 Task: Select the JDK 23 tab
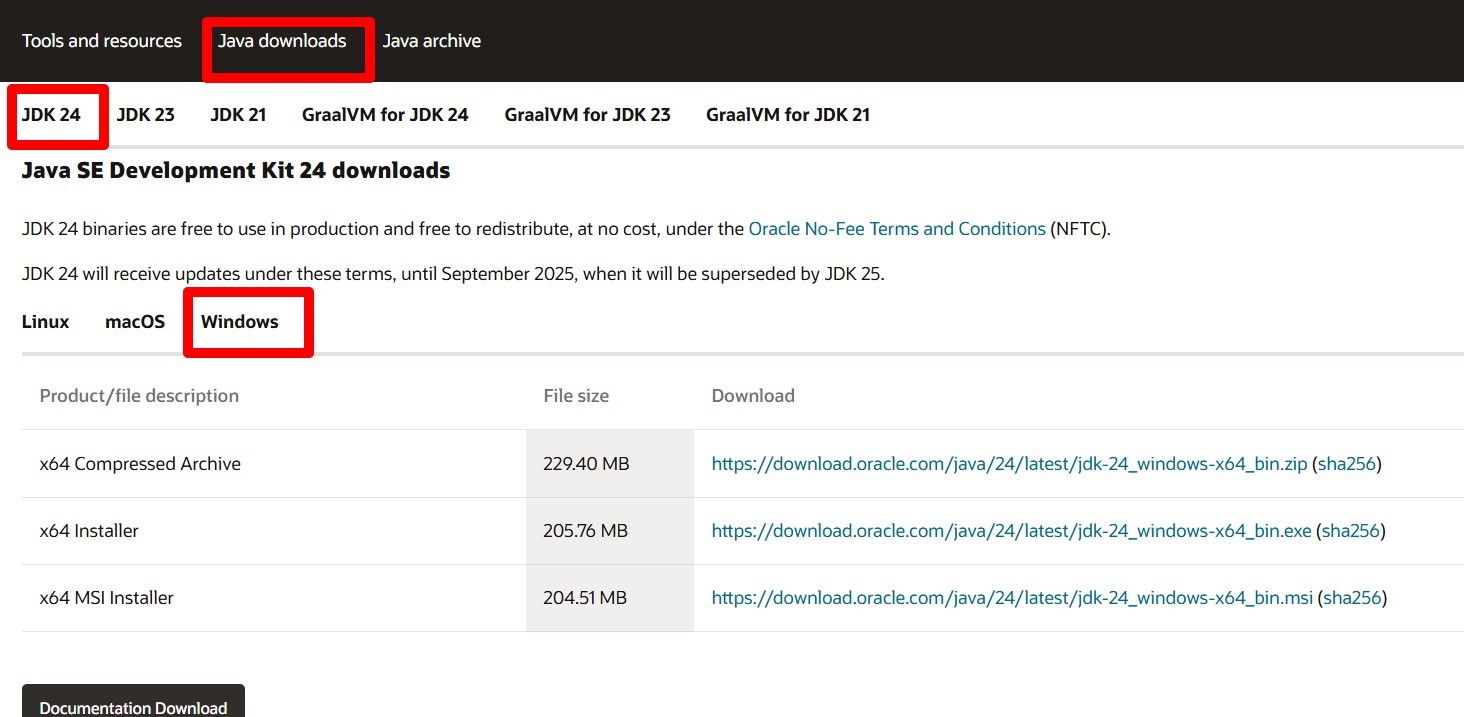tap(146, 115)
